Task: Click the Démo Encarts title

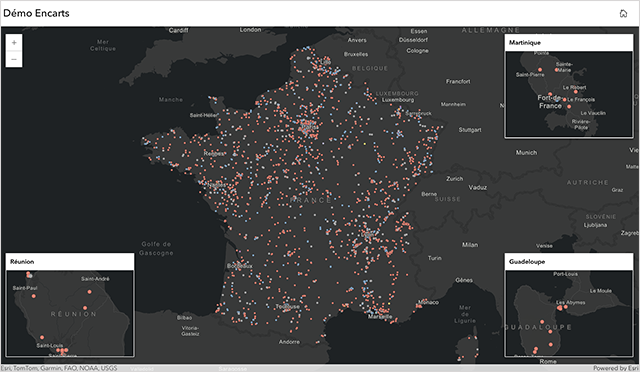Action: point(36,13)
